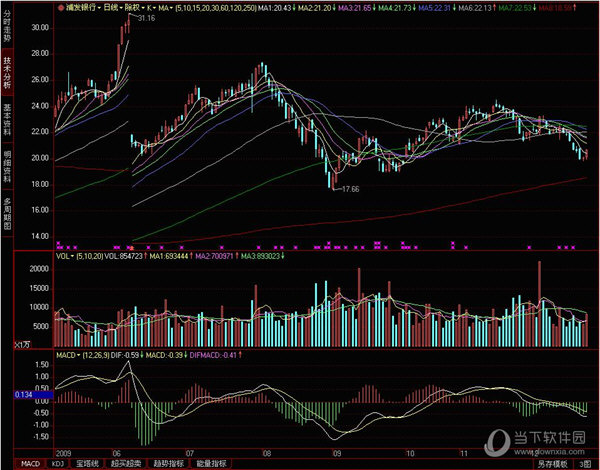Viewport: 600px width, 470px height.
Task: Switch to the 基本资料 side tab
Action: point(7,119)
